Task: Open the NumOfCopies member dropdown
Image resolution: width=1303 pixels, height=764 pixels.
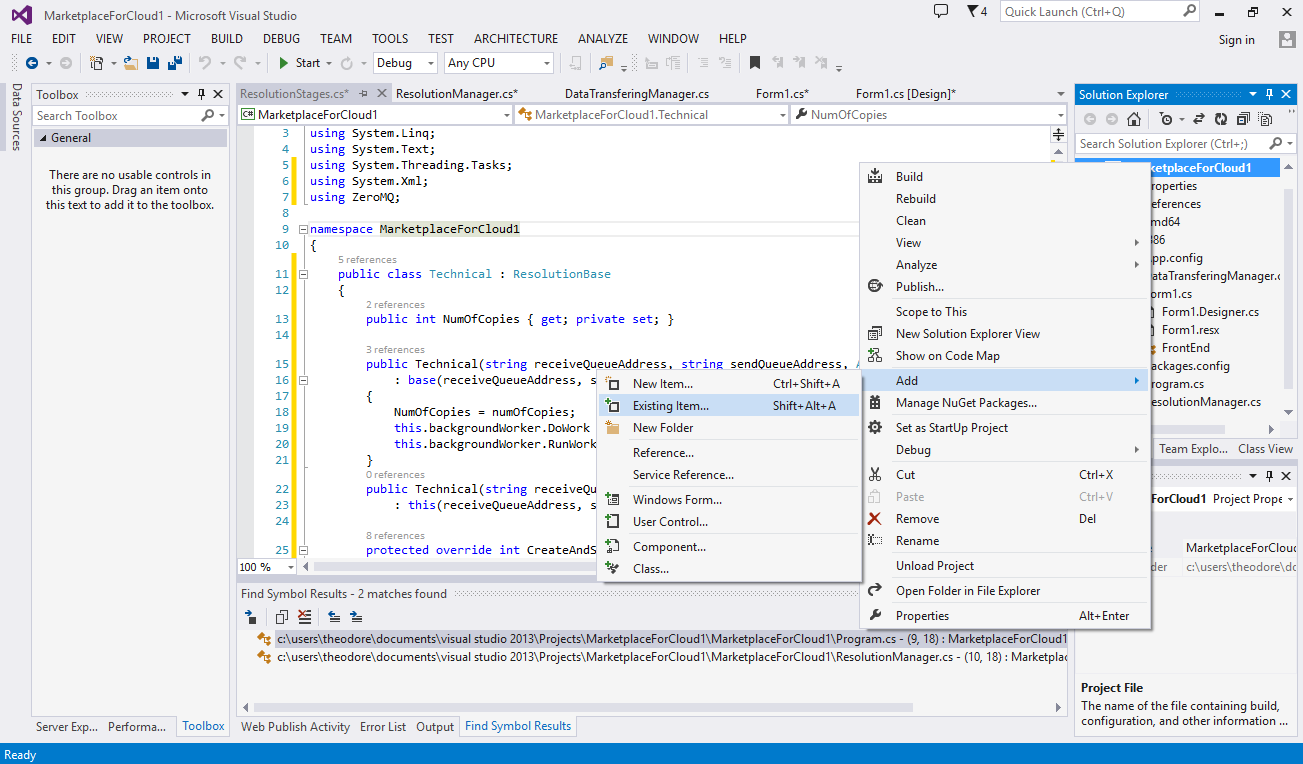Action: coord(1063,115)
